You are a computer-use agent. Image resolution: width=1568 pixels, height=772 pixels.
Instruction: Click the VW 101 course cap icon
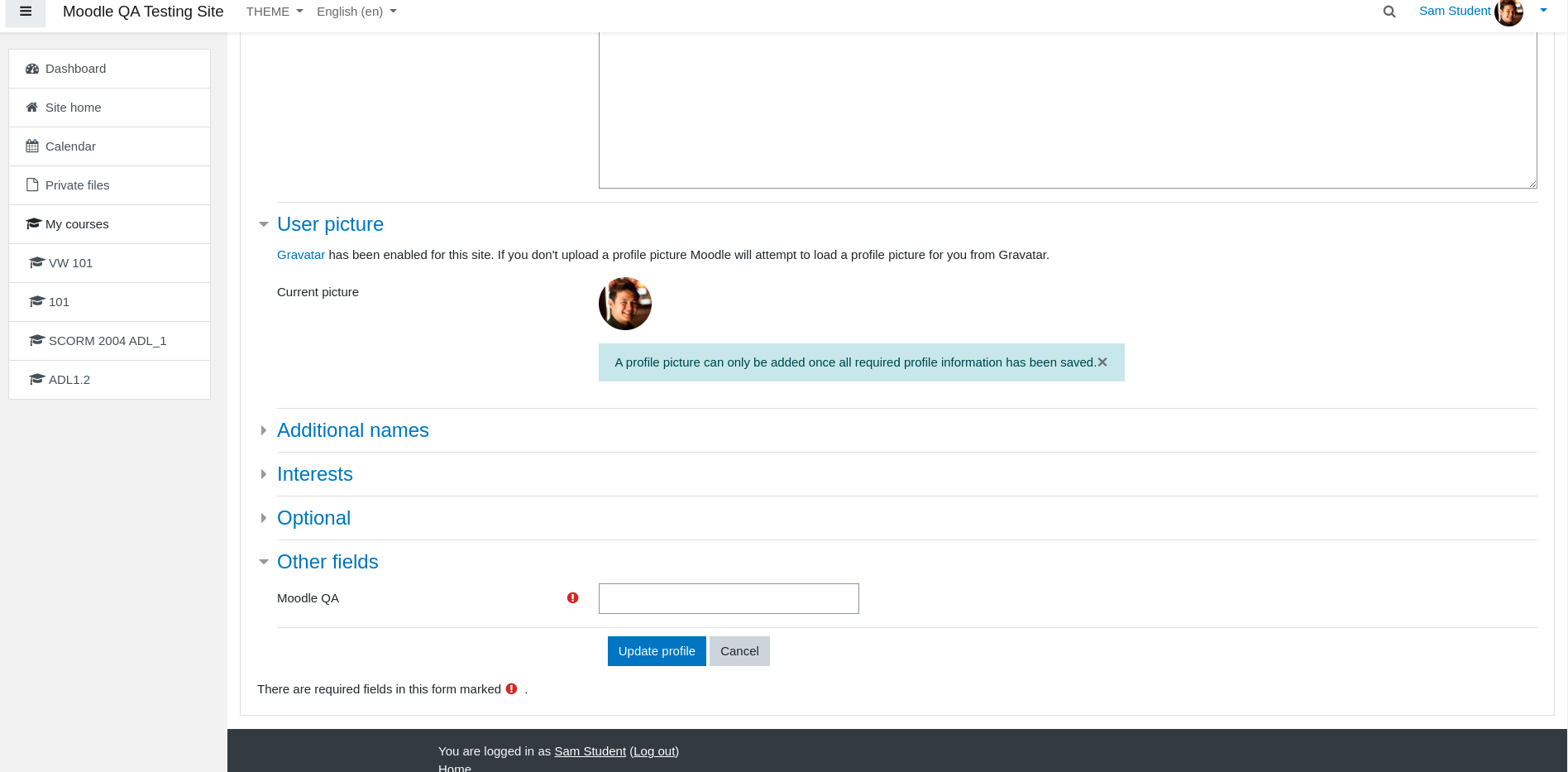click(36, 263)
